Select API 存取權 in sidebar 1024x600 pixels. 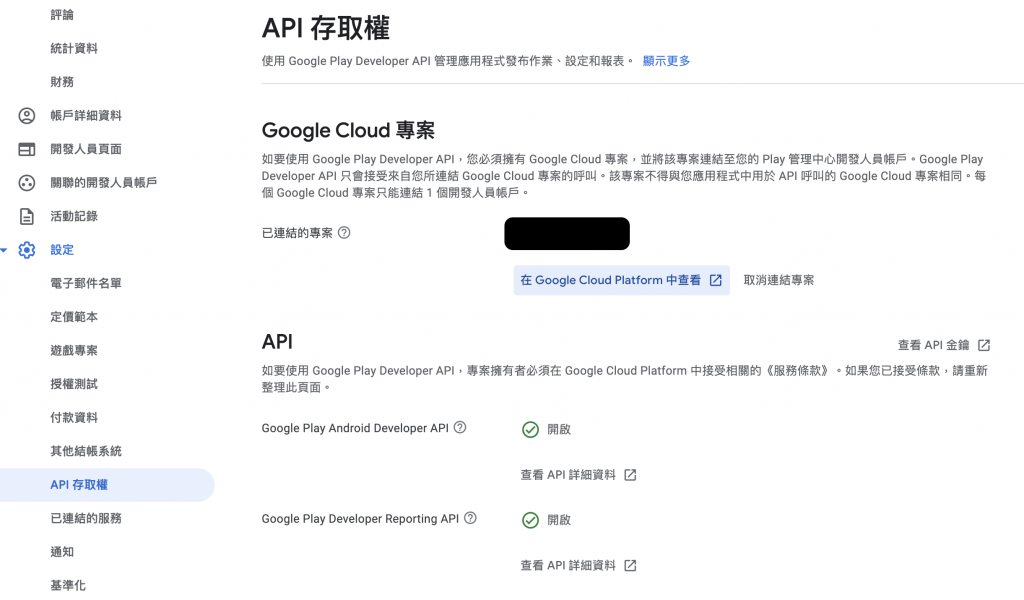pos(107,485)
